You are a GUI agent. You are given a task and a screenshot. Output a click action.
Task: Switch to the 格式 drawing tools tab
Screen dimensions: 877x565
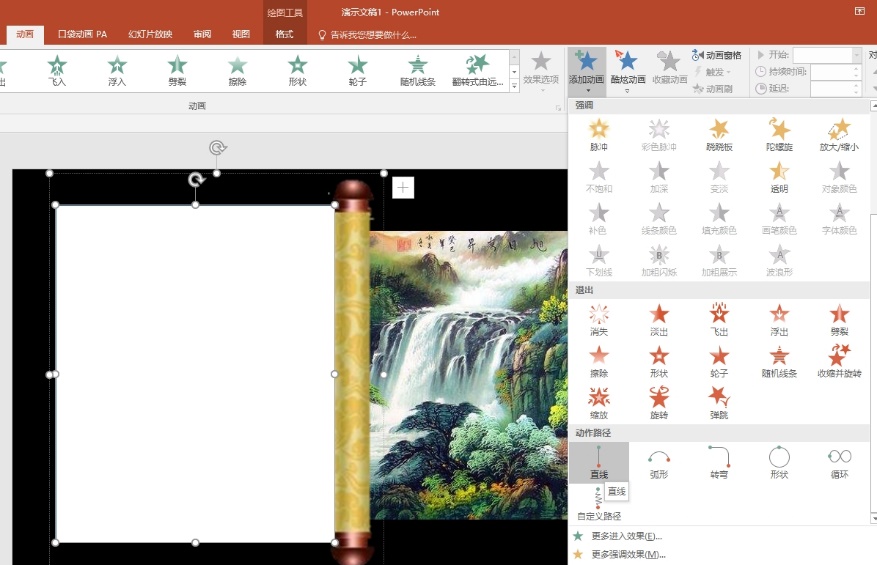pos(284,34)
